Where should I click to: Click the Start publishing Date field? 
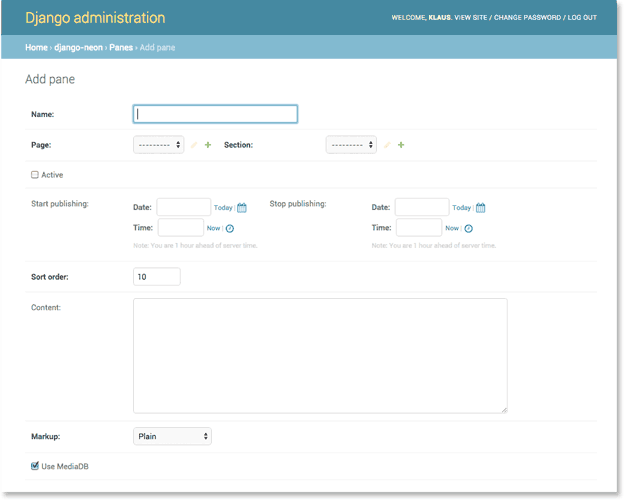183,207
